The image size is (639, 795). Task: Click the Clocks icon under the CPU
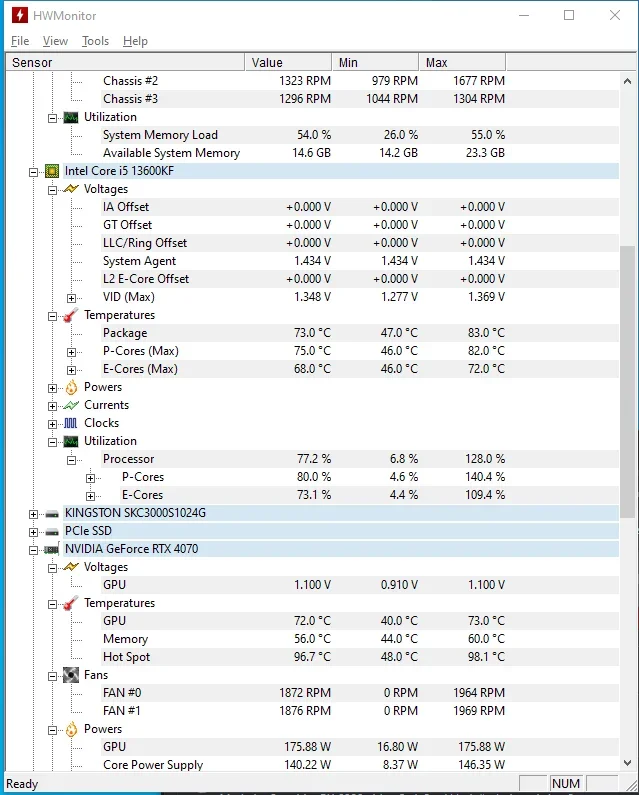point(71,423)
